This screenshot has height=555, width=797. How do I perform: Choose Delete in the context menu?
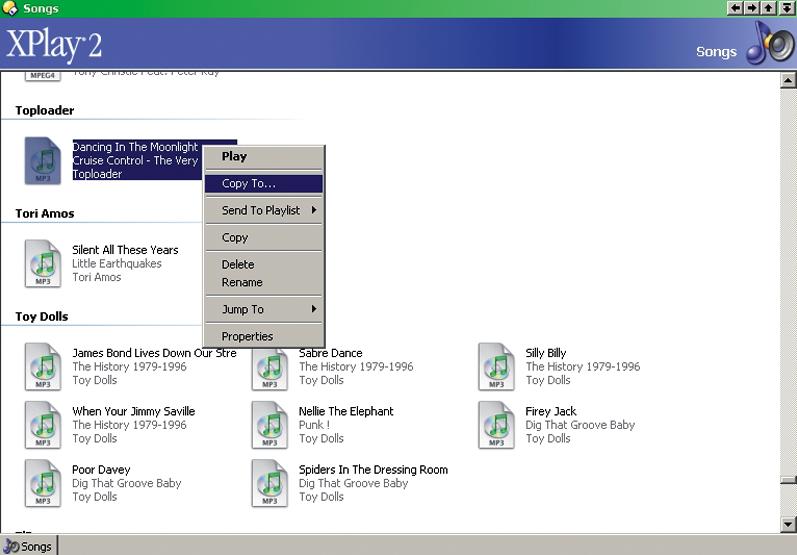(x=263, y=264)
